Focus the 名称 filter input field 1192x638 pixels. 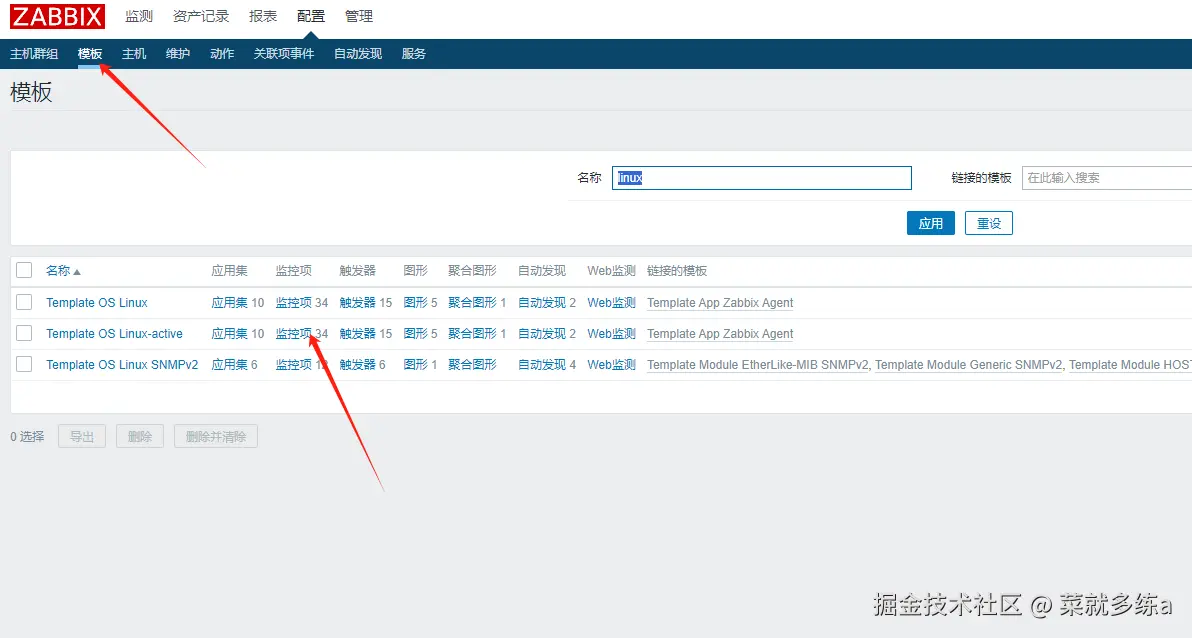[762, 178]
